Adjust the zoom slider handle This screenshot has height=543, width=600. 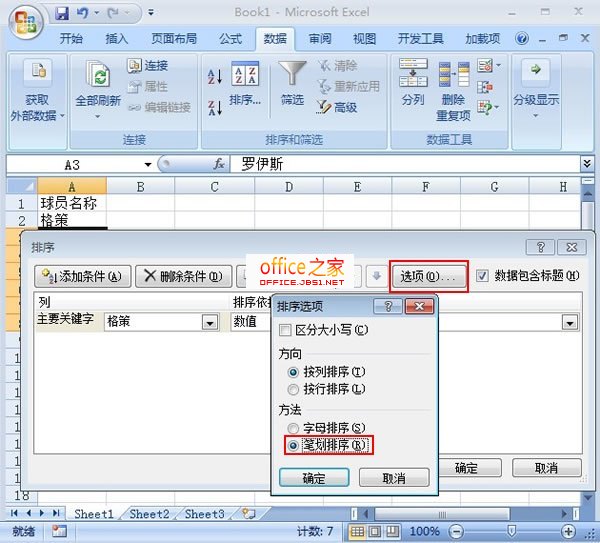click(x=512, y=531)
